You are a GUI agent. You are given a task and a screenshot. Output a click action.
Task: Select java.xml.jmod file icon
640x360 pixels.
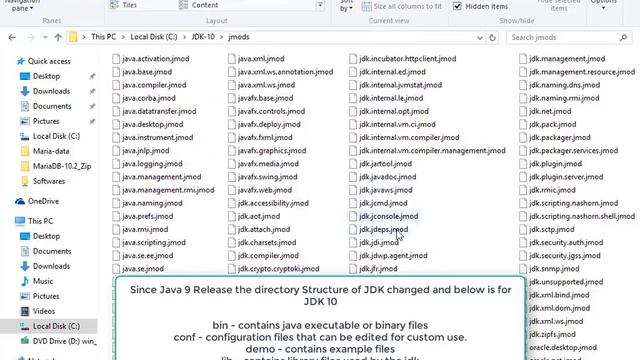(x=232, y=59)
